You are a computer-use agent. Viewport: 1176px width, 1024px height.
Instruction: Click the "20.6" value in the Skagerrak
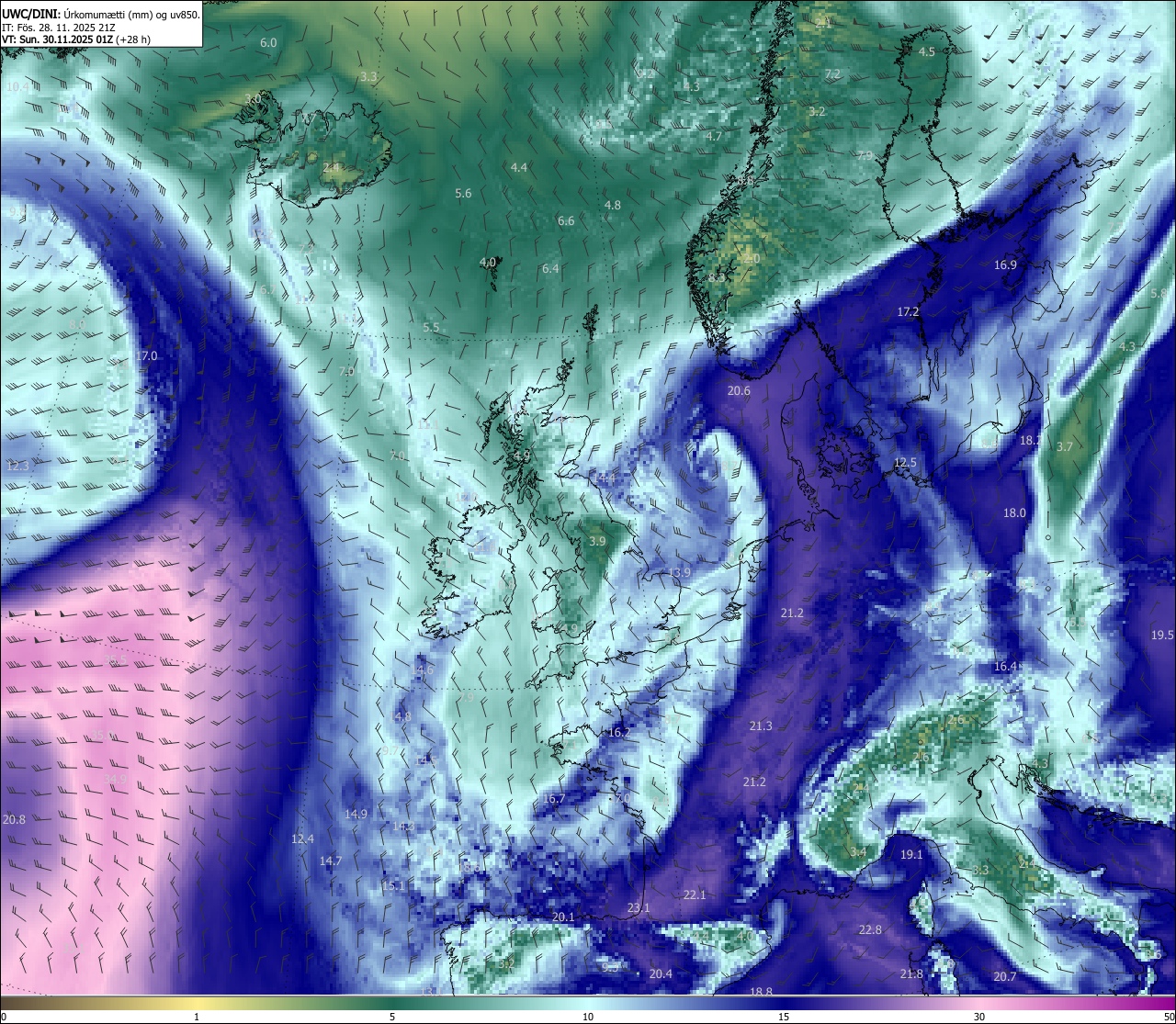click(x=739, y=391)
